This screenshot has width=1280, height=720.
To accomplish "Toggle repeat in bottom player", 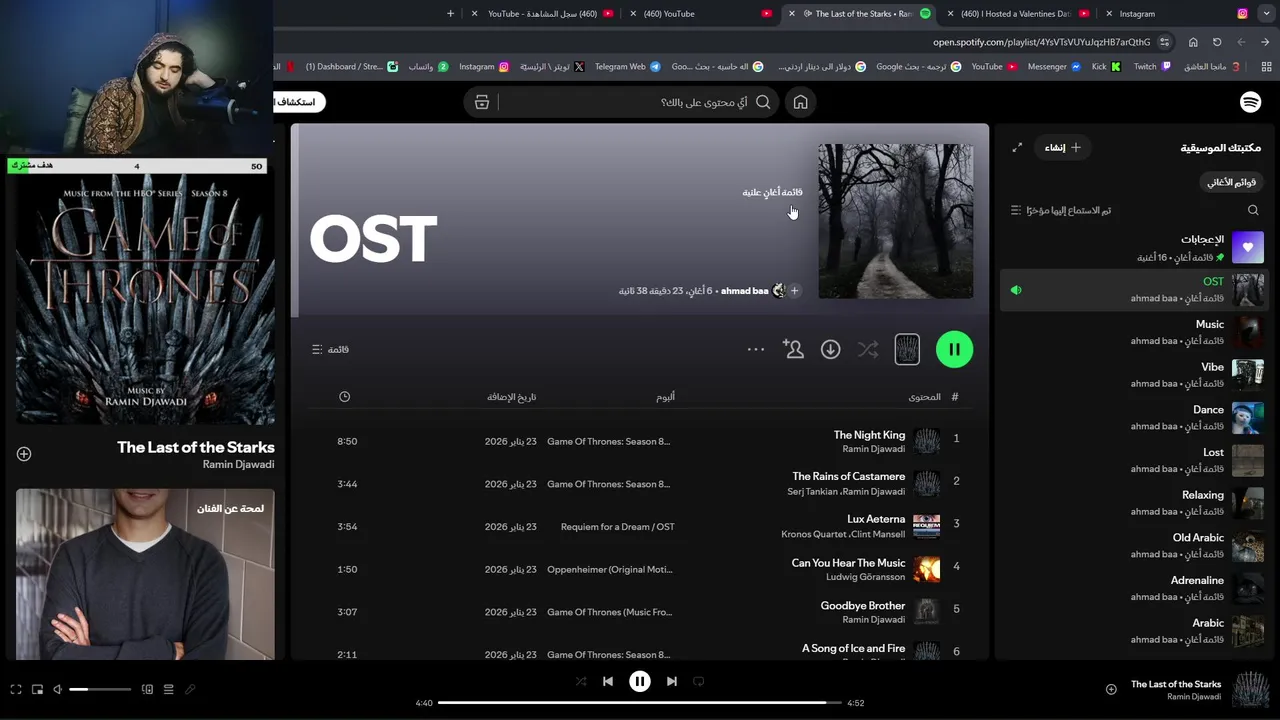I will [699, 681].
